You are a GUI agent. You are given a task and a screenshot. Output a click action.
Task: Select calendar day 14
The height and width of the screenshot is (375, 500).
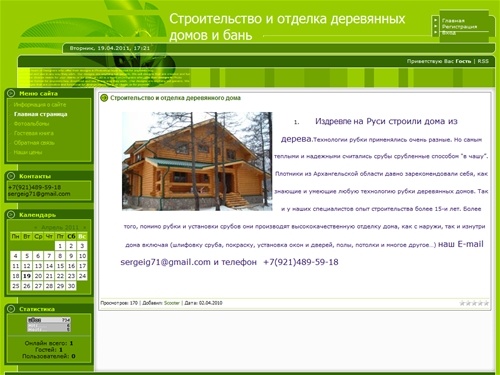pos(49,266)
